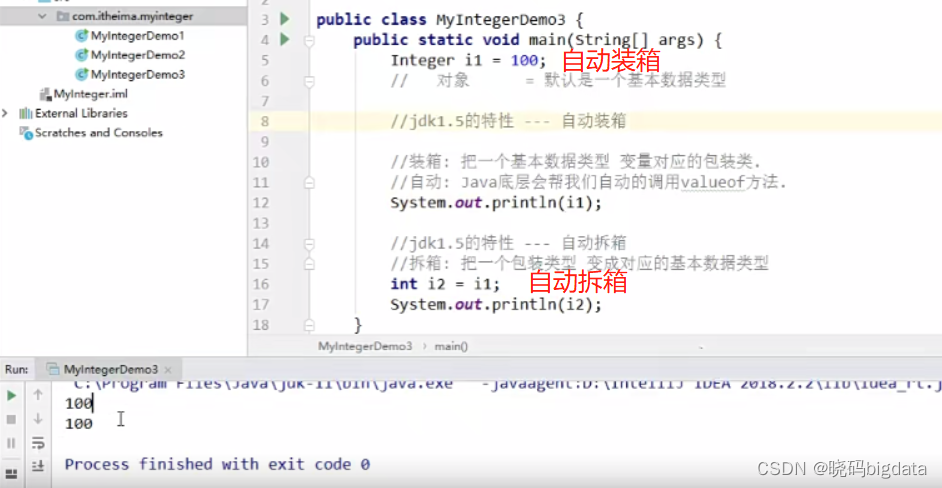Click the grey Stop process square
The width and height of the screenshot is (942, 488).
[11, 419]
